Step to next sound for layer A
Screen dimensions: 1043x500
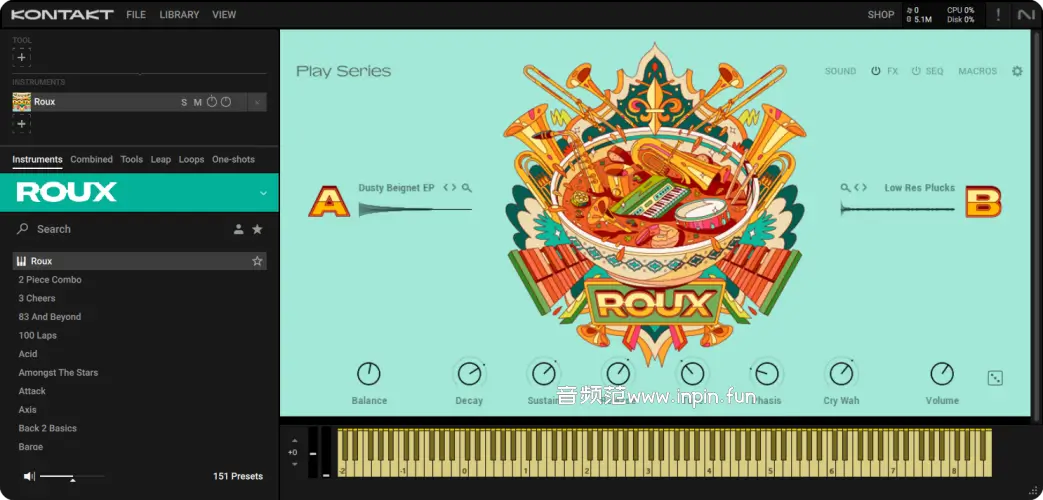click(x=454, y=188)
